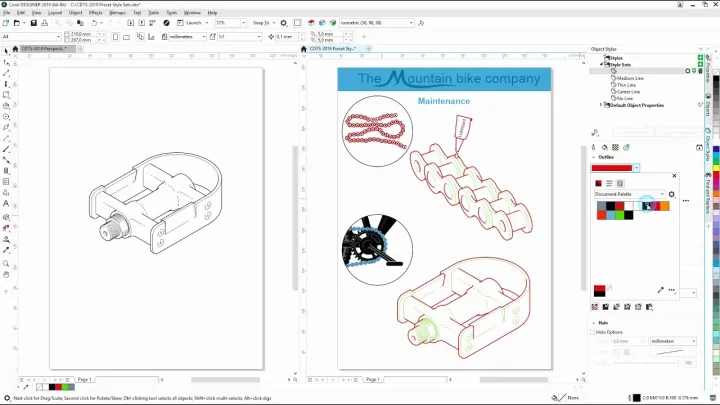Add new style set with plus icon
Image resolution: width=720 pixels, height=405 pixels.
pyautogui.click(x=700, y=64)
